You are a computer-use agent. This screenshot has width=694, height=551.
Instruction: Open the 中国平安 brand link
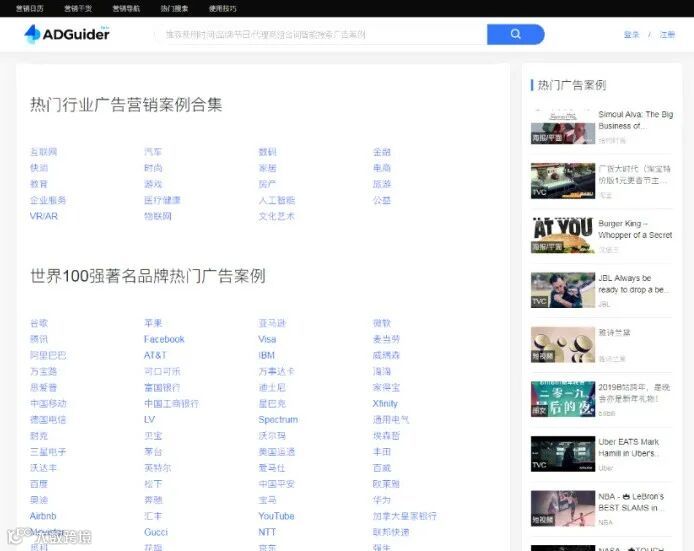(x=277, y=484)
